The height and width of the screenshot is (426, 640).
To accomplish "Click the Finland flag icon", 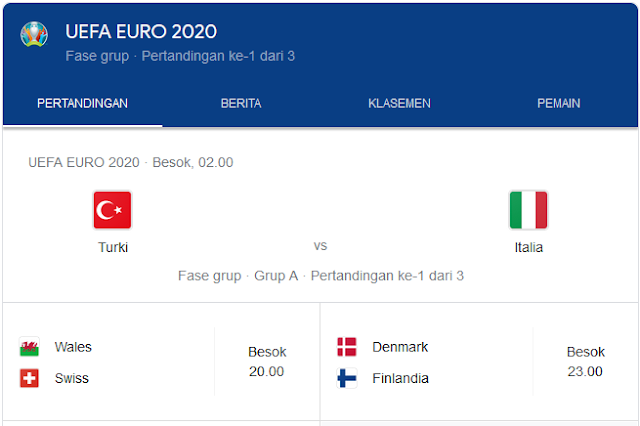I will [x=347, y=379].
